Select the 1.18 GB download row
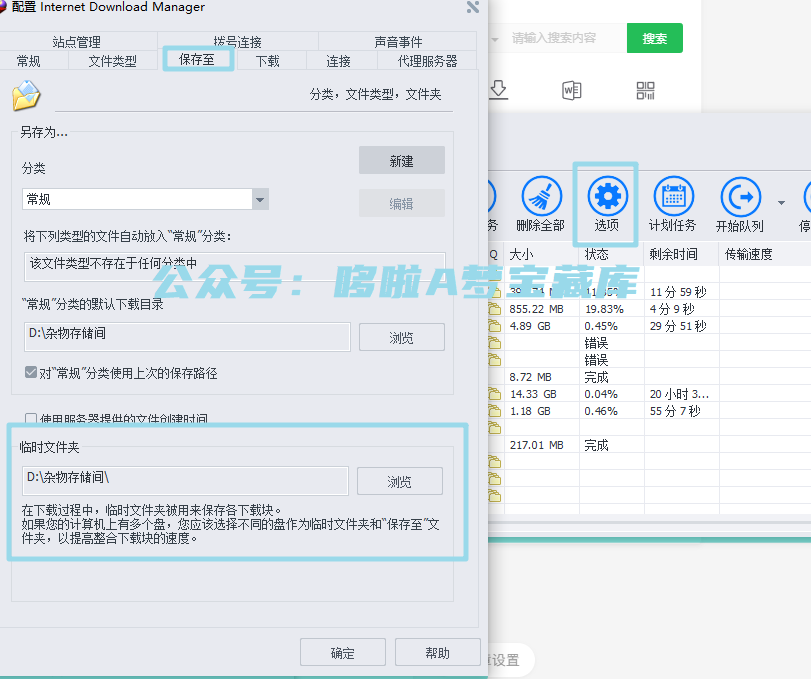 [x=650, y=411]
